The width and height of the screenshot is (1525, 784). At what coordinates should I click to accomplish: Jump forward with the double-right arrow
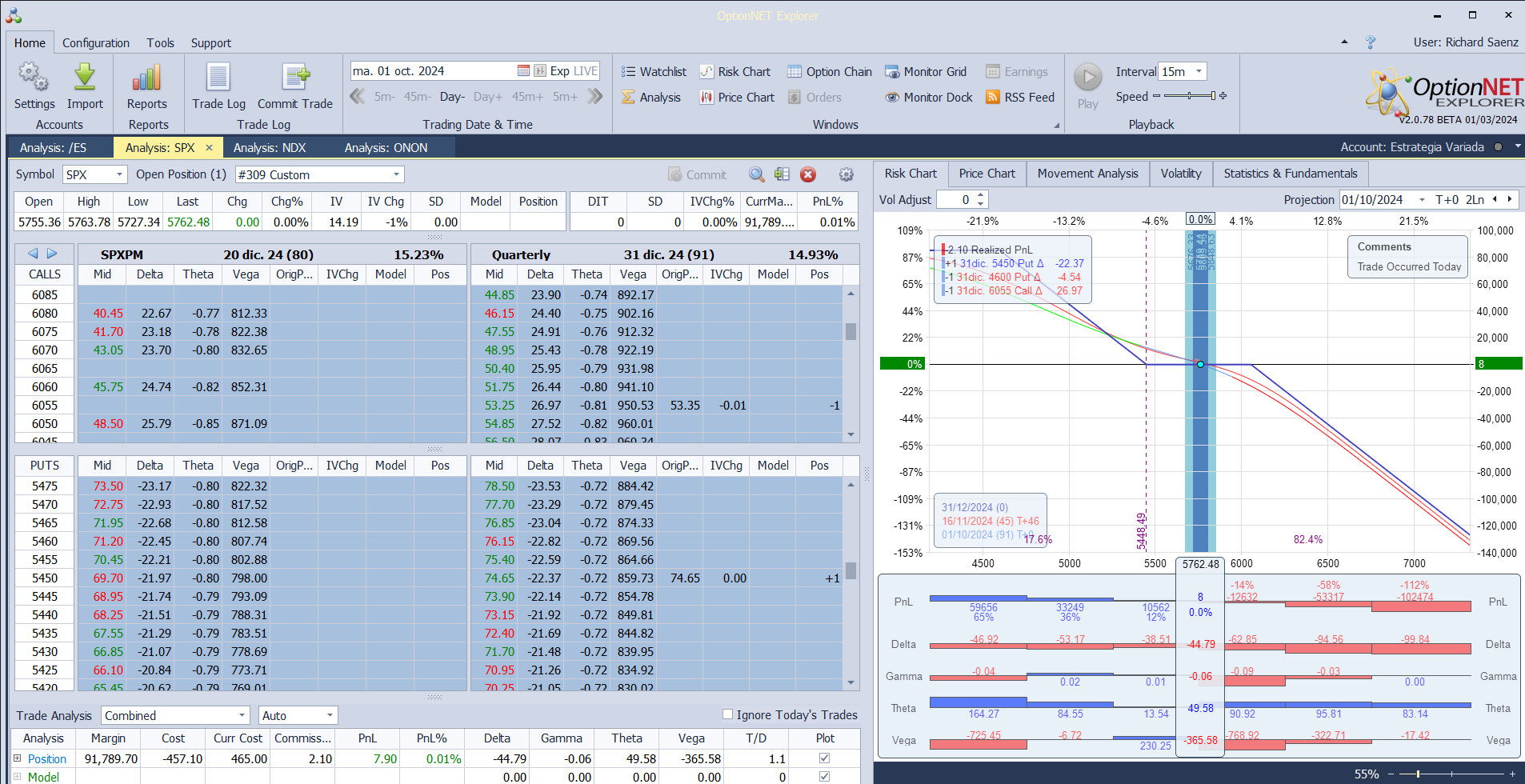pos(594,97)
